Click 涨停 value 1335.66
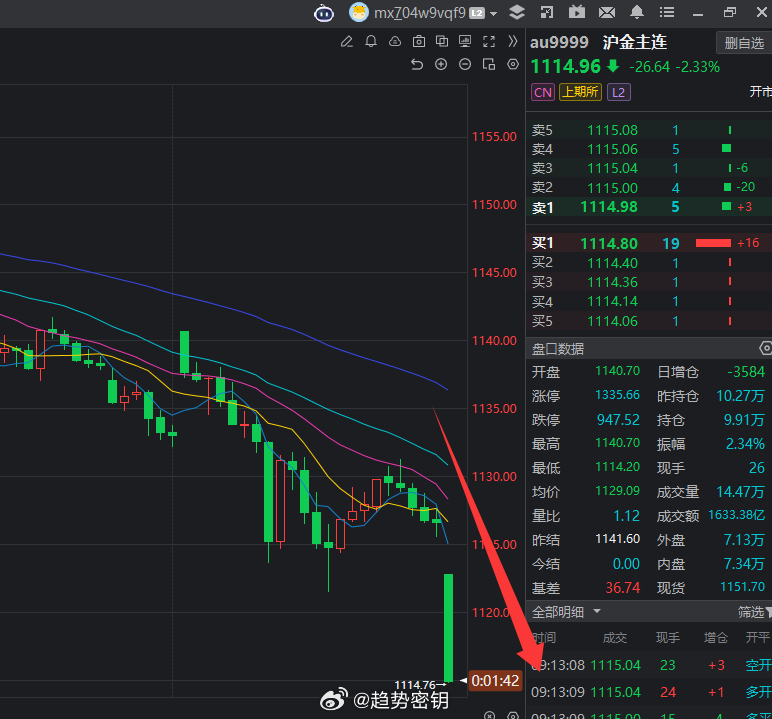The height and width of the screenshot is (719, 772). coord(617,395)
